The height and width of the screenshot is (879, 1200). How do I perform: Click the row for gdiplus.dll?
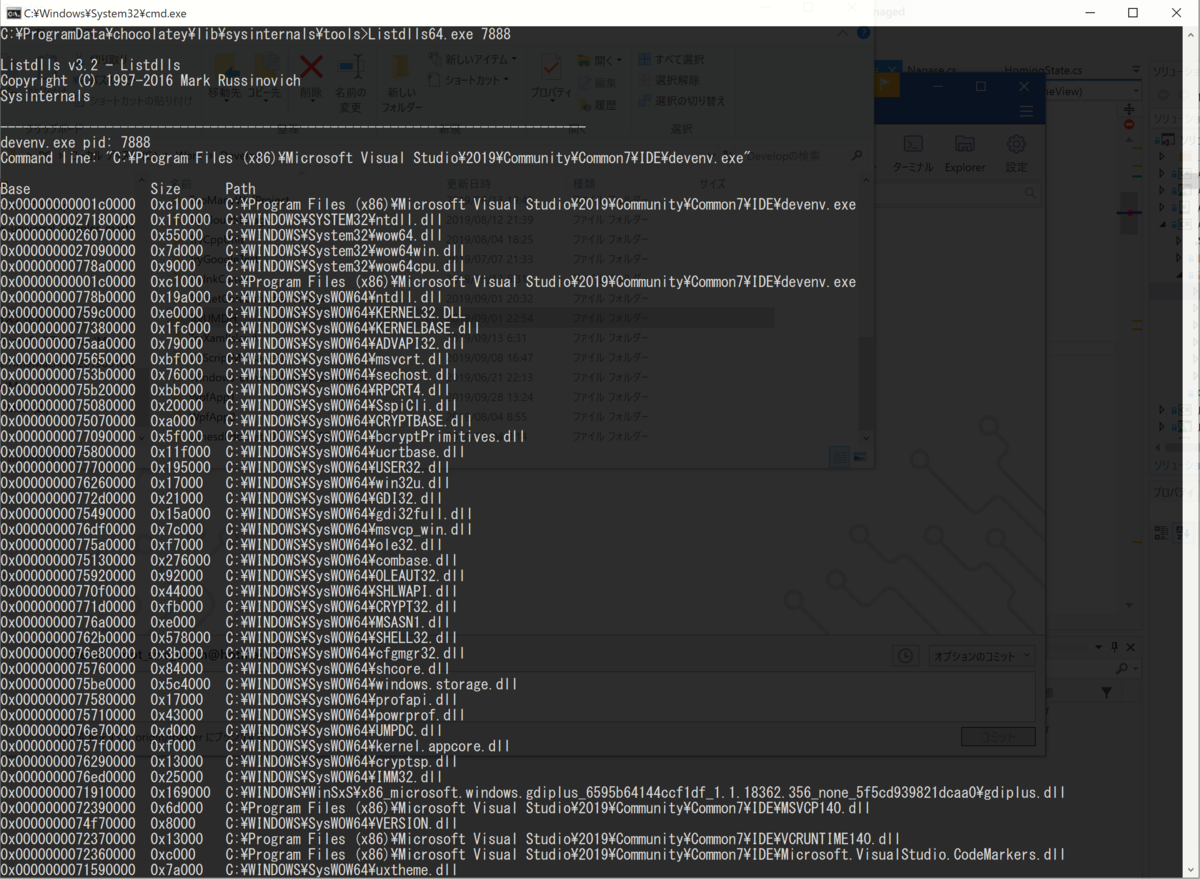coord(533,792)
